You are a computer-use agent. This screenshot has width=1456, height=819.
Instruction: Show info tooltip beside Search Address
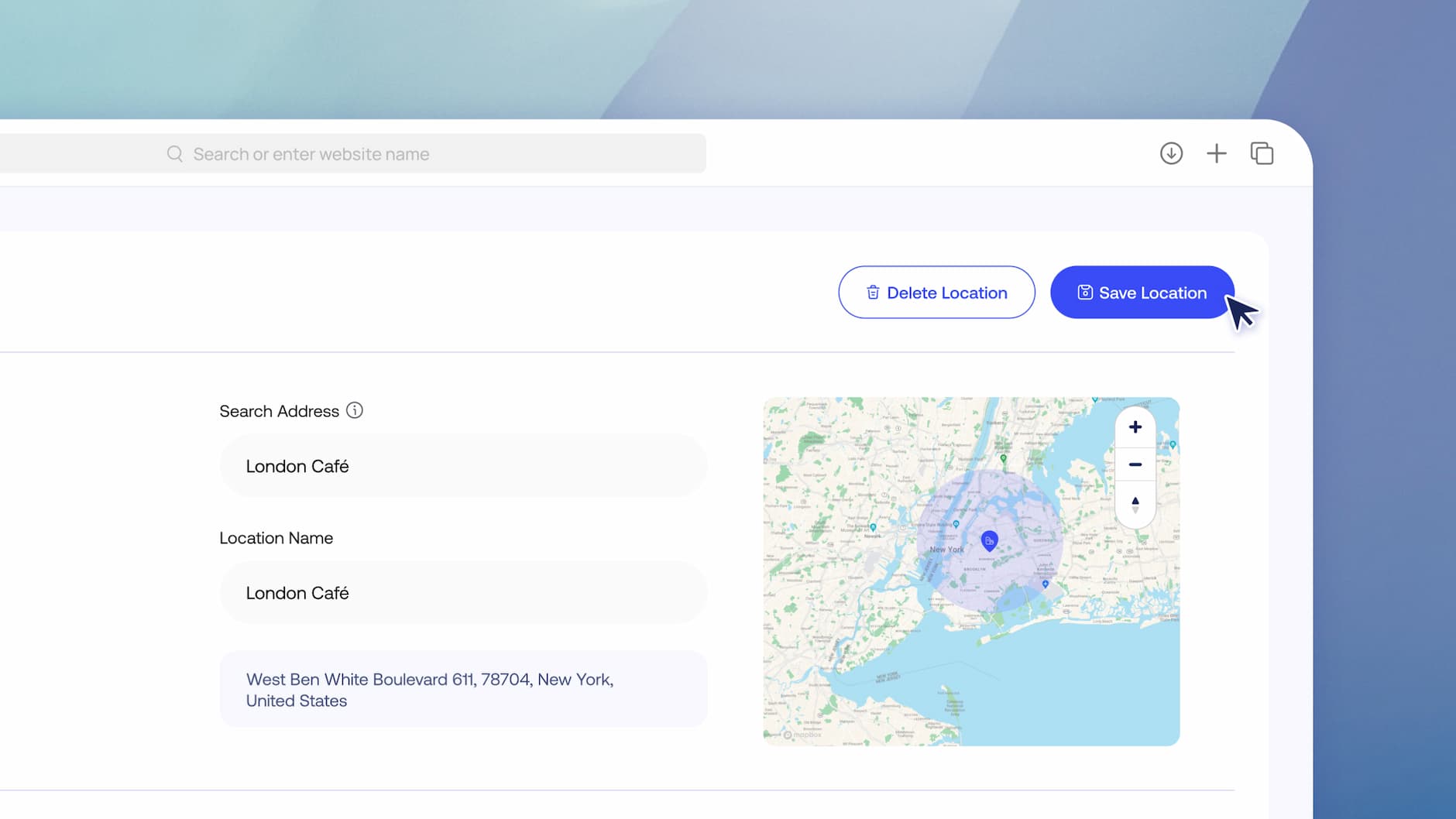(355, 410)
